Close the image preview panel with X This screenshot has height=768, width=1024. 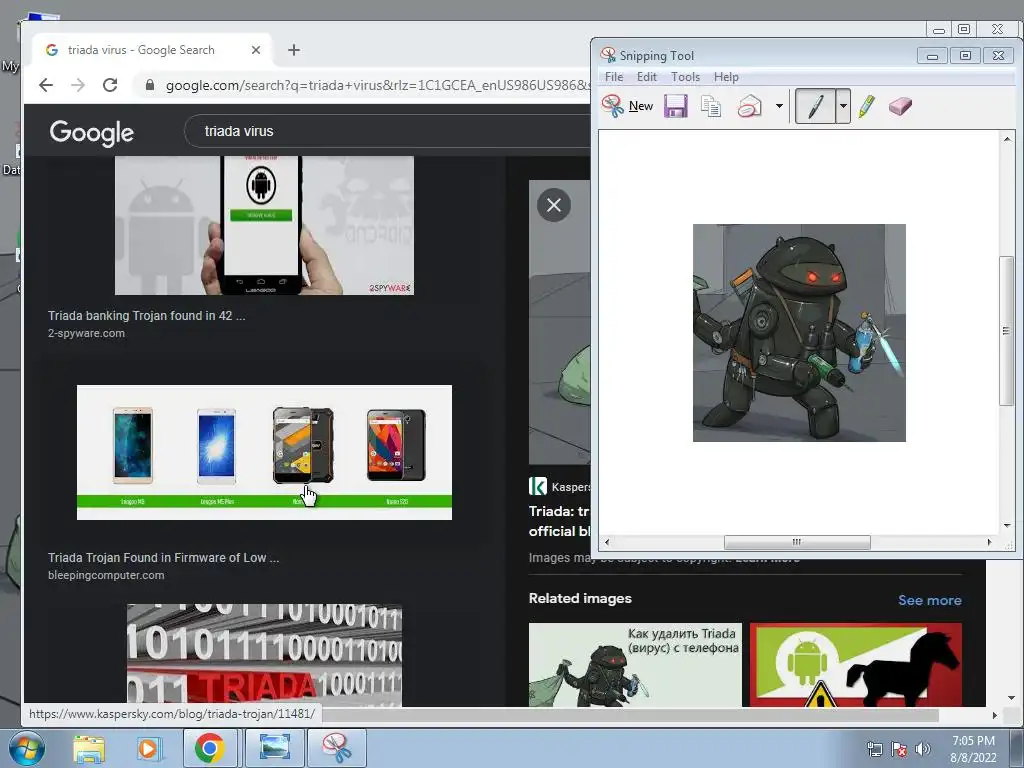(x=554, y=205)
